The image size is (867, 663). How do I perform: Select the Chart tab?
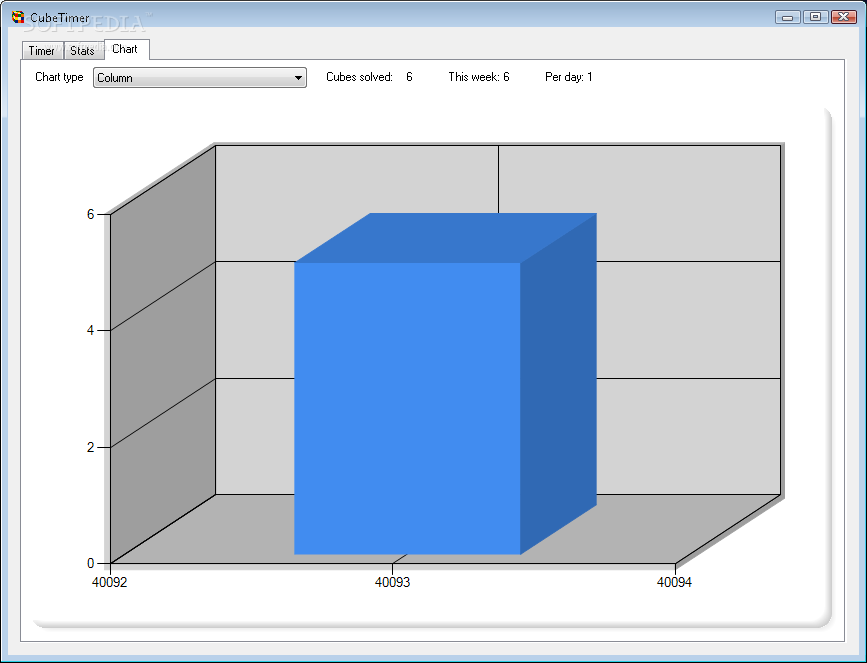coord(126,49)
